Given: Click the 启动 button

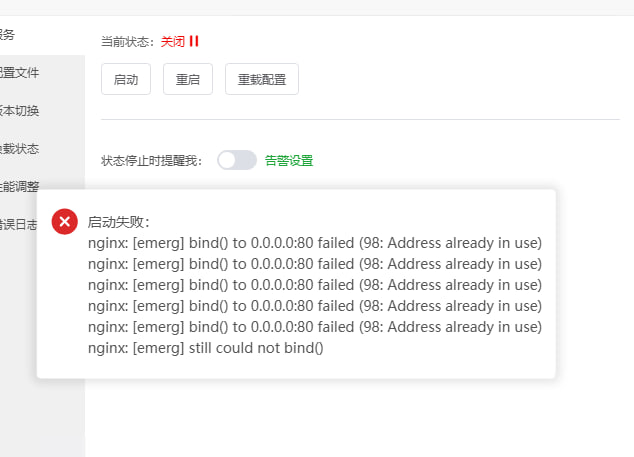Looking at the screenshot, I should (126, 79).
